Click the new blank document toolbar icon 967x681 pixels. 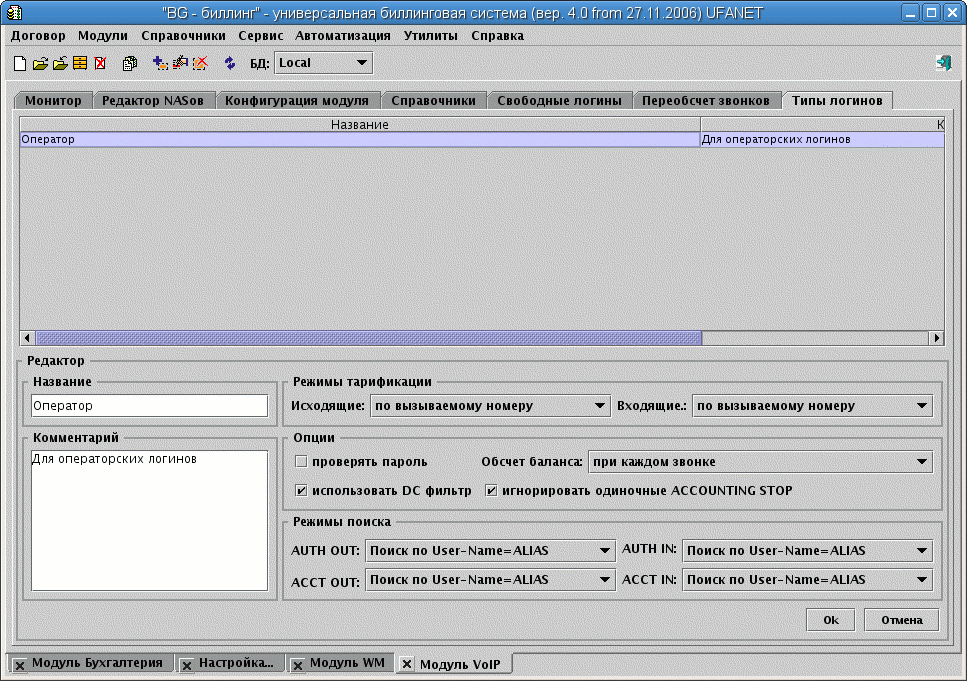pyautogui.click(x=20, y=63)
